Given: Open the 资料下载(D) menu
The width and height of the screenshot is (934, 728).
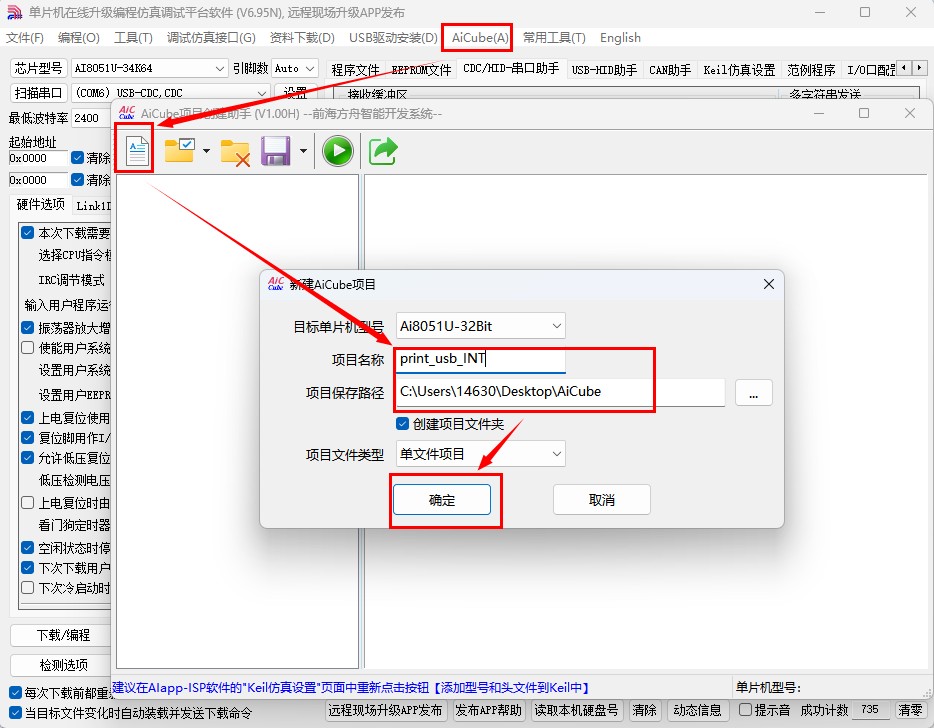Looking at the screenshot, I should [302, 38].
